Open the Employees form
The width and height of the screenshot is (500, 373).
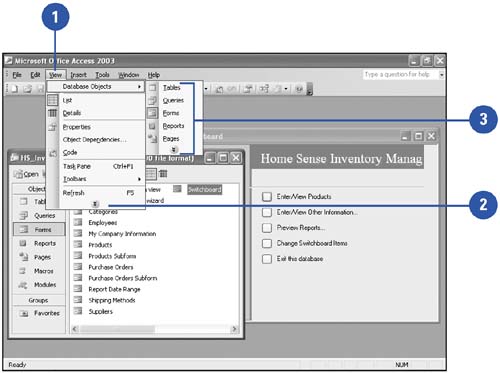(x=103, y=223)
